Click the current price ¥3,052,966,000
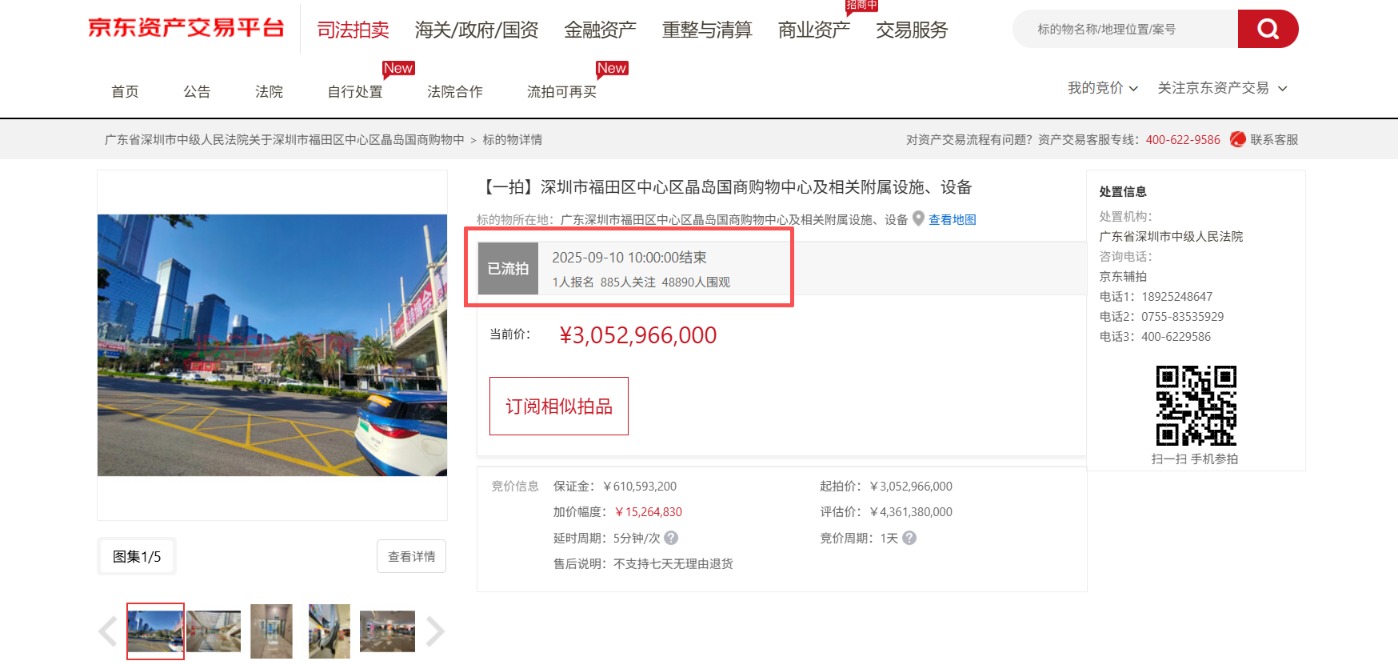1398x665 pixels. (638, 335)
